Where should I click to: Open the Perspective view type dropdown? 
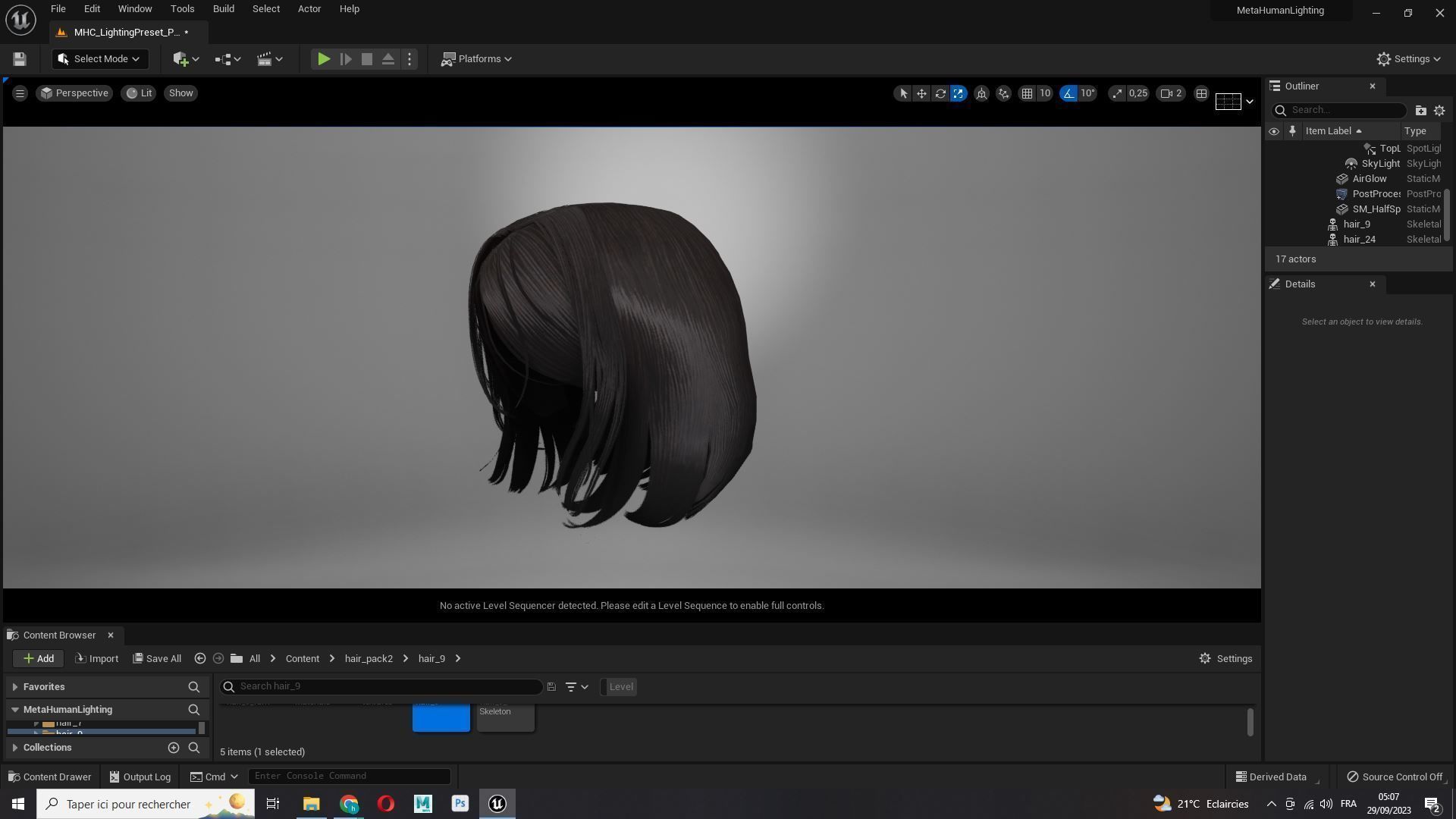point(74,93)
